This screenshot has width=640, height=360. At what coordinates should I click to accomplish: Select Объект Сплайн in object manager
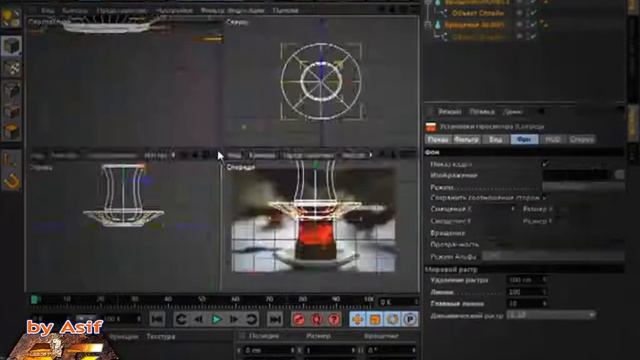tap(477, 13)
